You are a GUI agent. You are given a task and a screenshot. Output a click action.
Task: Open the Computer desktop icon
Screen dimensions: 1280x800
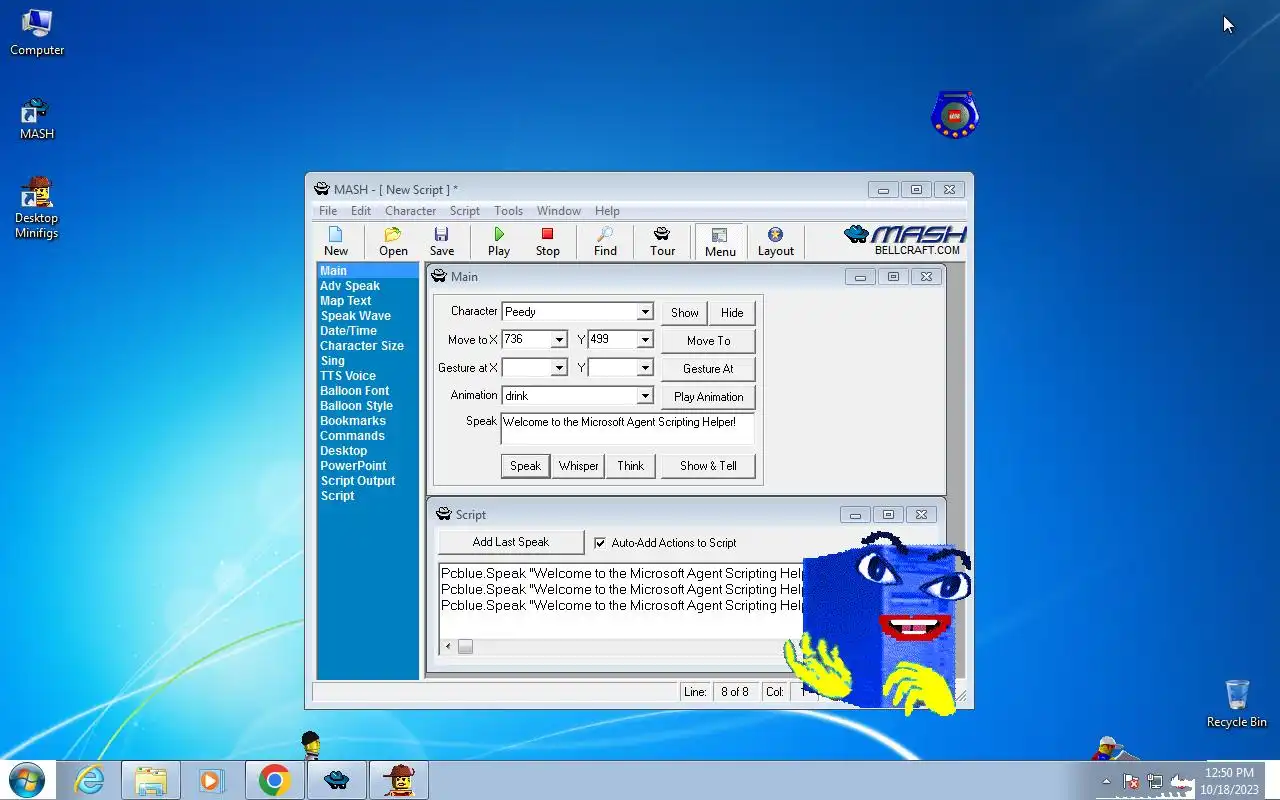coord(37,32)
